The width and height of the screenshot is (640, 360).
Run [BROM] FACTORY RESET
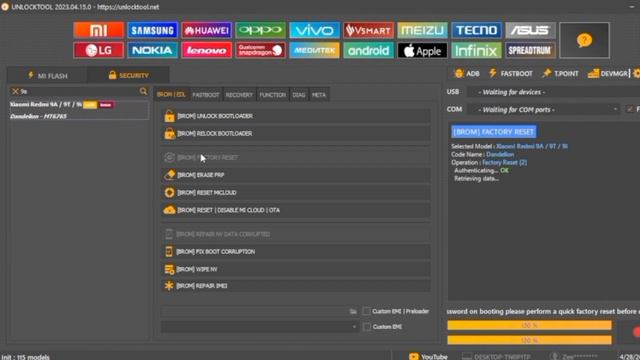point(296,158)
